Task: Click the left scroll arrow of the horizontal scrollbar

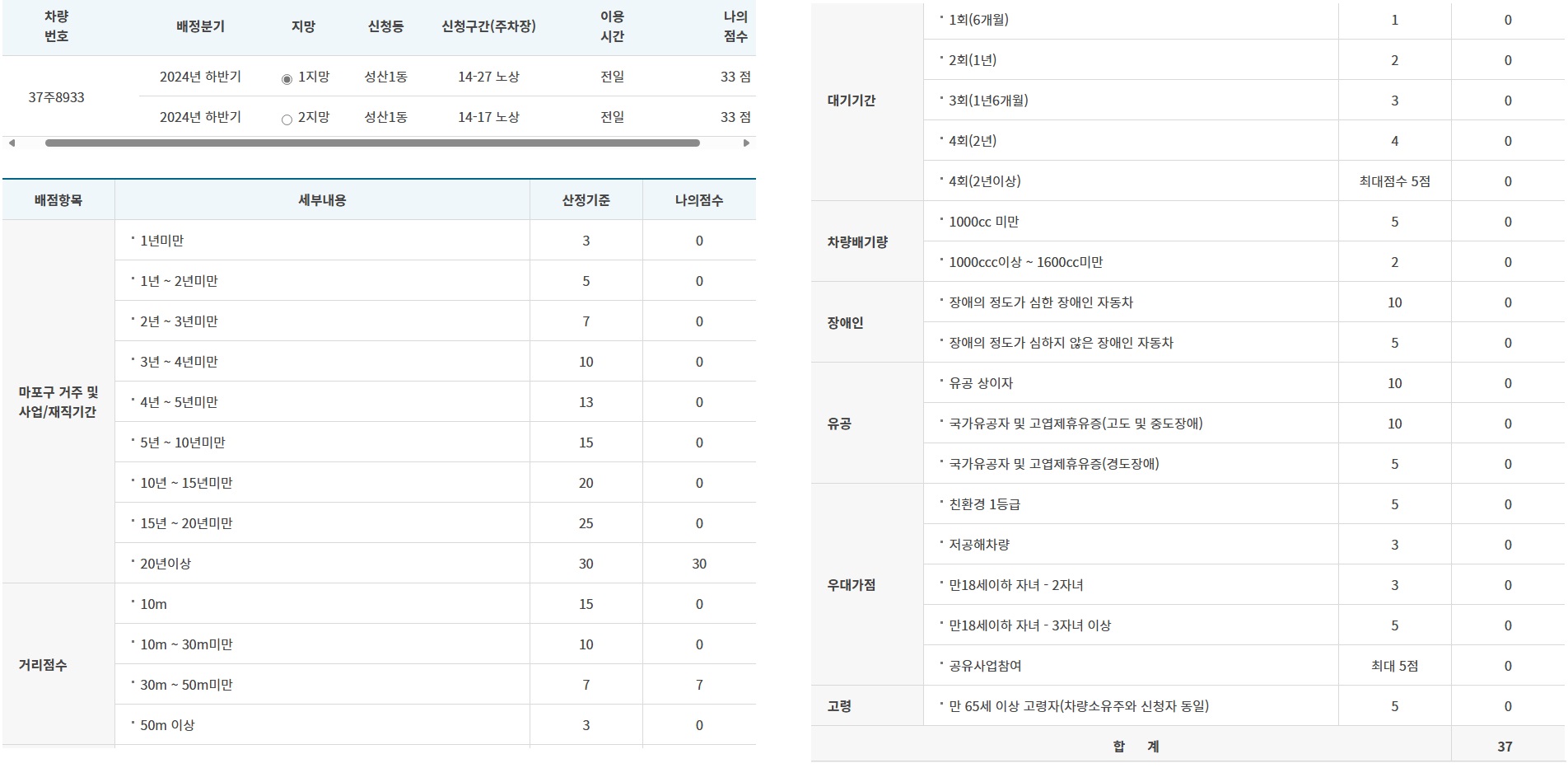Action: (x=12, y=143)
